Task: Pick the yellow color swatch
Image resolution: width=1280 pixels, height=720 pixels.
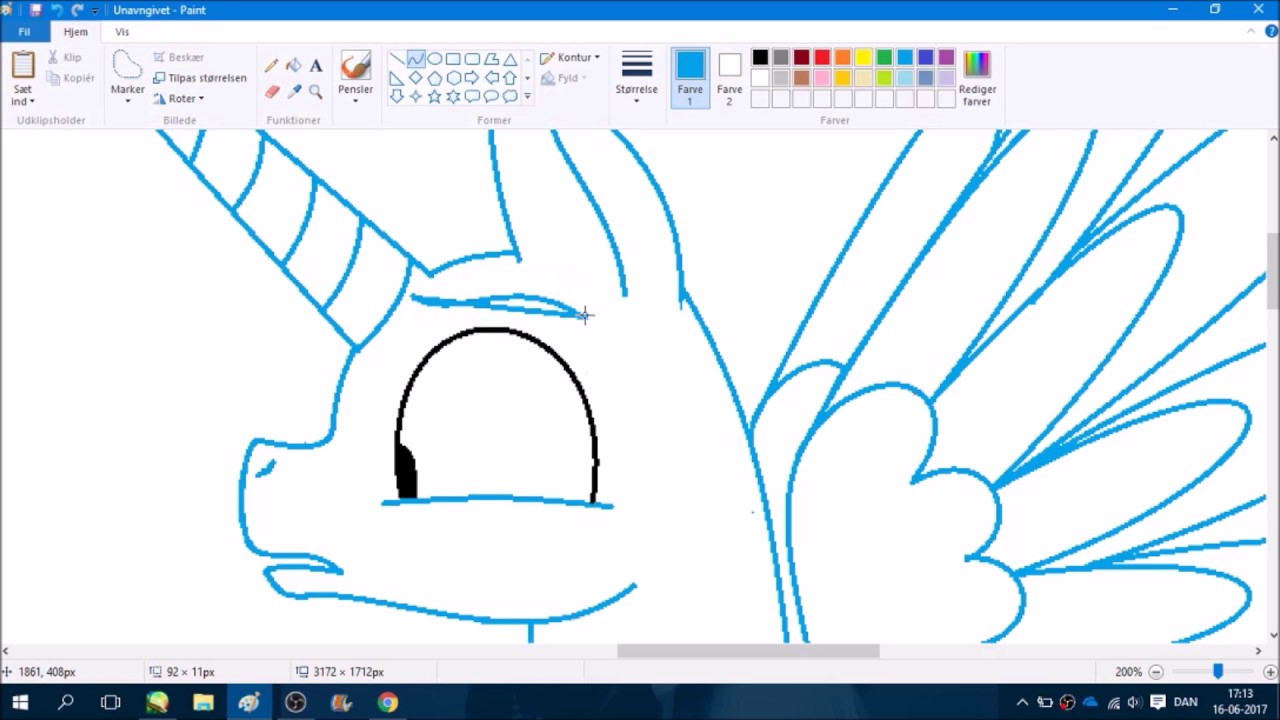Action: click(864, 58)
